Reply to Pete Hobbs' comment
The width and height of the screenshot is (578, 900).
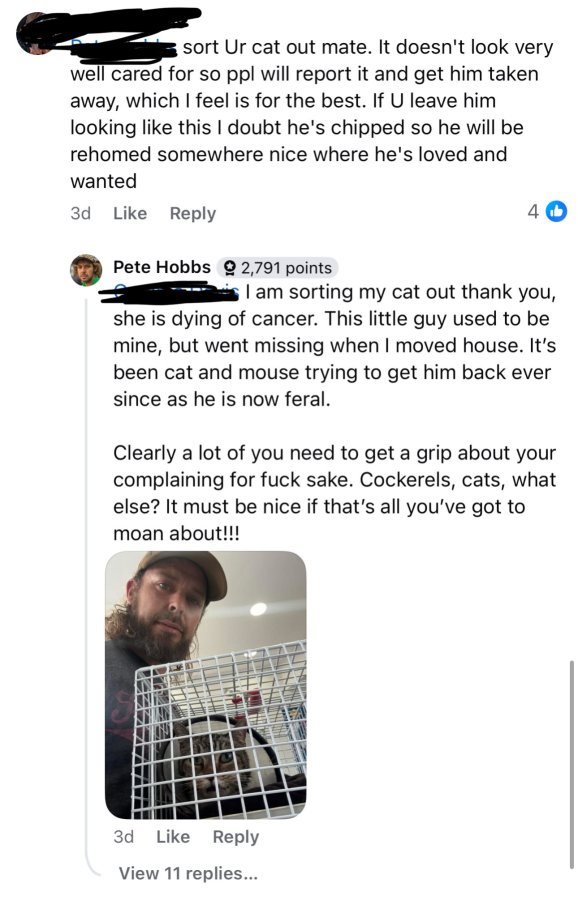236,837
